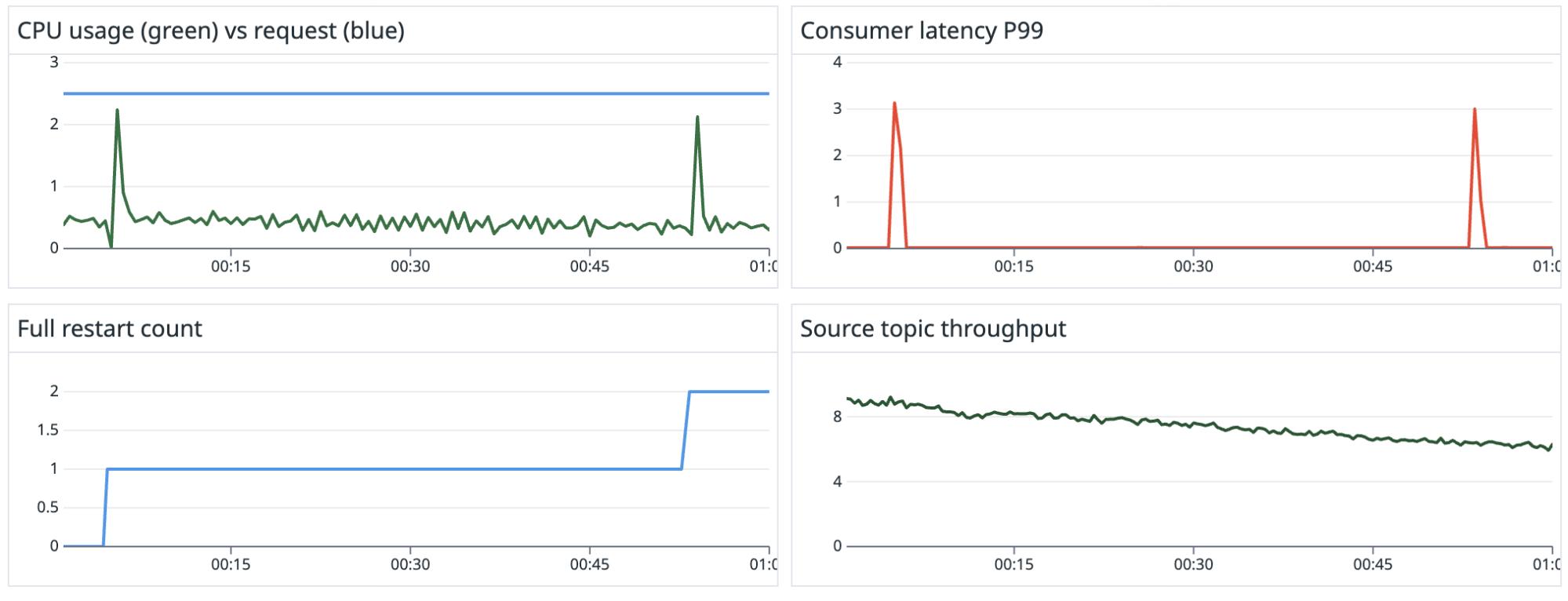This screenshot has width=1568, height=601.
Task: Click 00:30 time label in throughput chart
Action: pyautogui.click(x=1193, y=565)
